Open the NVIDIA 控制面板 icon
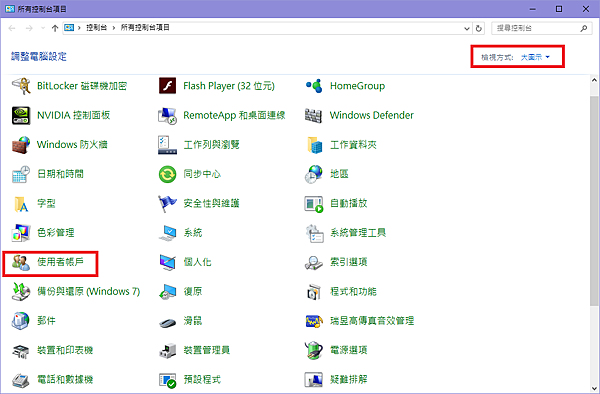Screen dimensions: 600x394 pos(21,115)
